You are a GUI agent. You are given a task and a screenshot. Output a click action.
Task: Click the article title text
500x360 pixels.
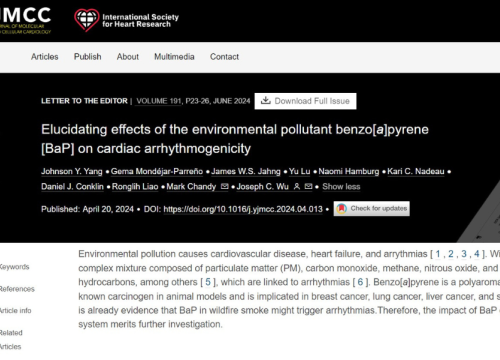pos(235,139)
